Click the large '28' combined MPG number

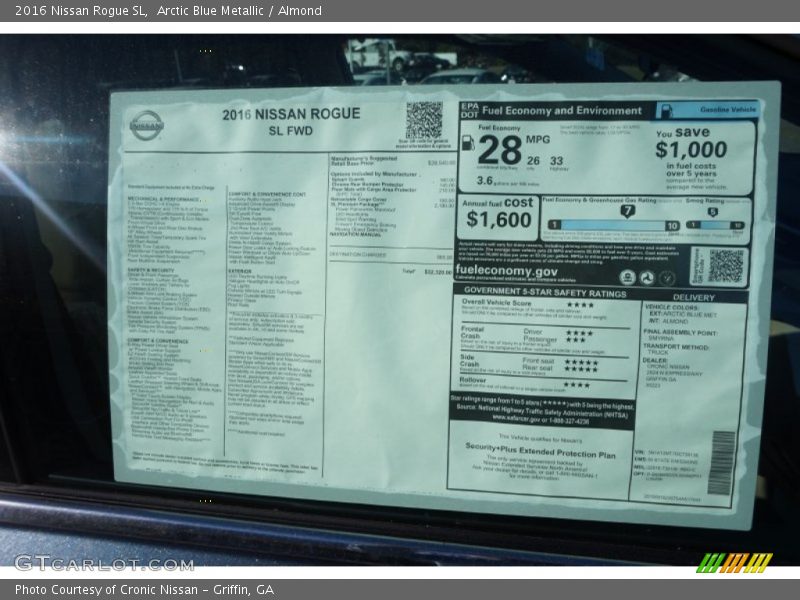click(500, 151)
